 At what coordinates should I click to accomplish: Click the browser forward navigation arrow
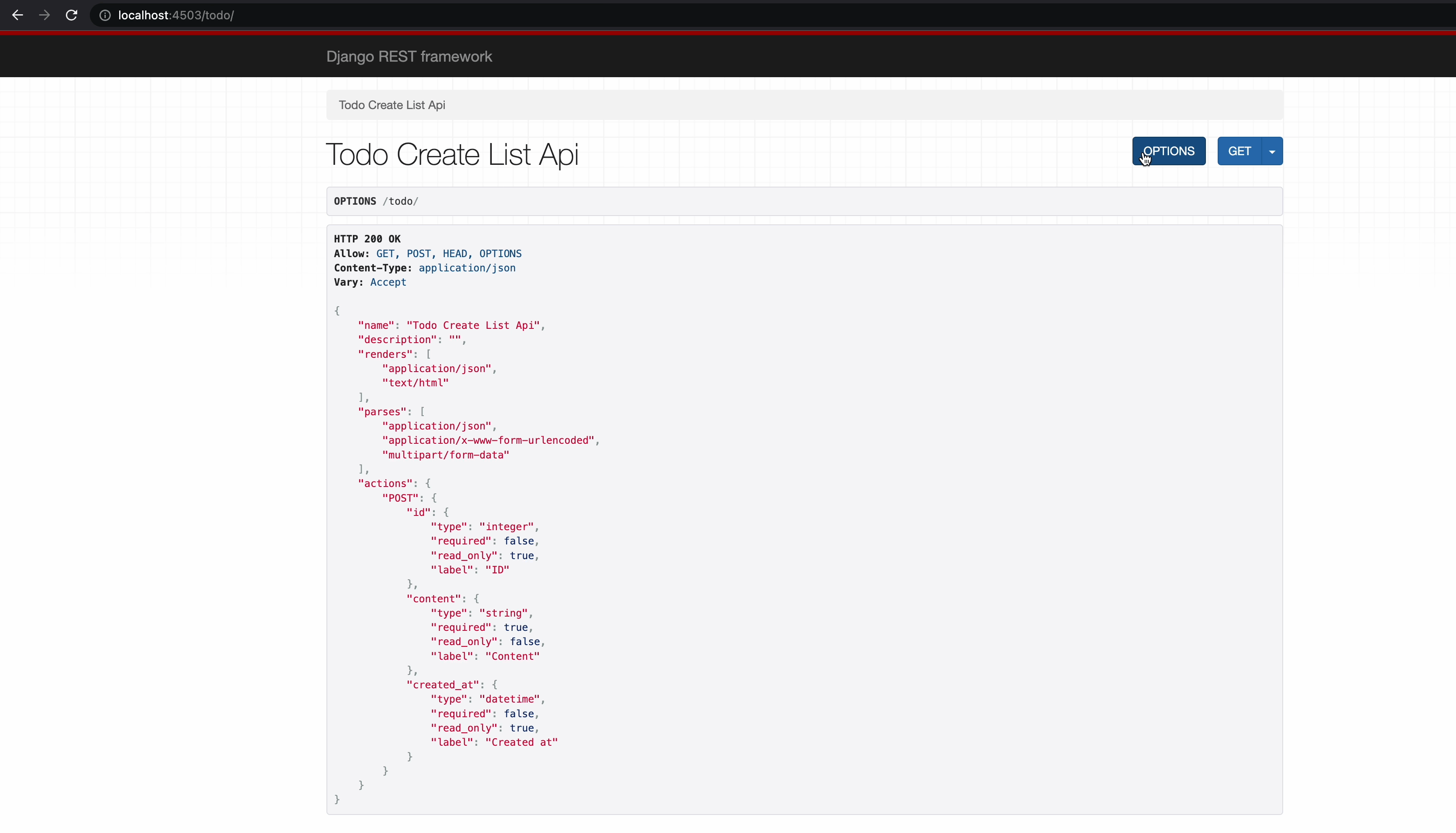click(x=44, y=15)
